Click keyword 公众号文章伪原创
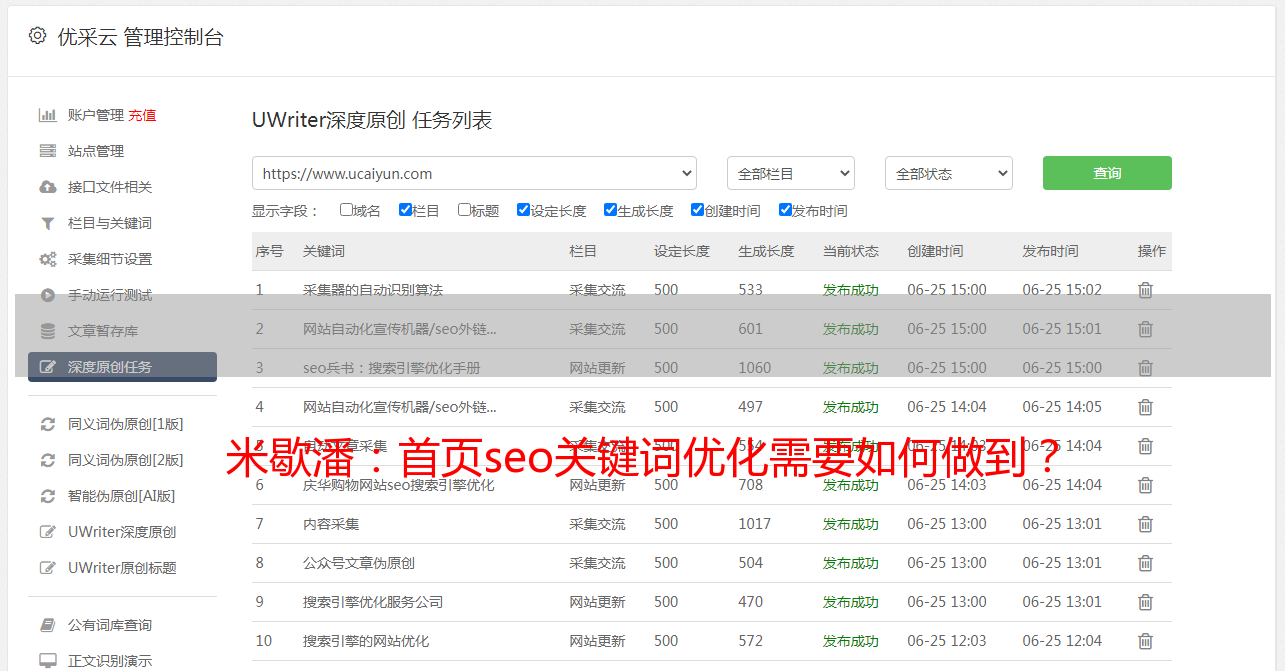This screenshot has height=671, width=1285. [359, 563]
